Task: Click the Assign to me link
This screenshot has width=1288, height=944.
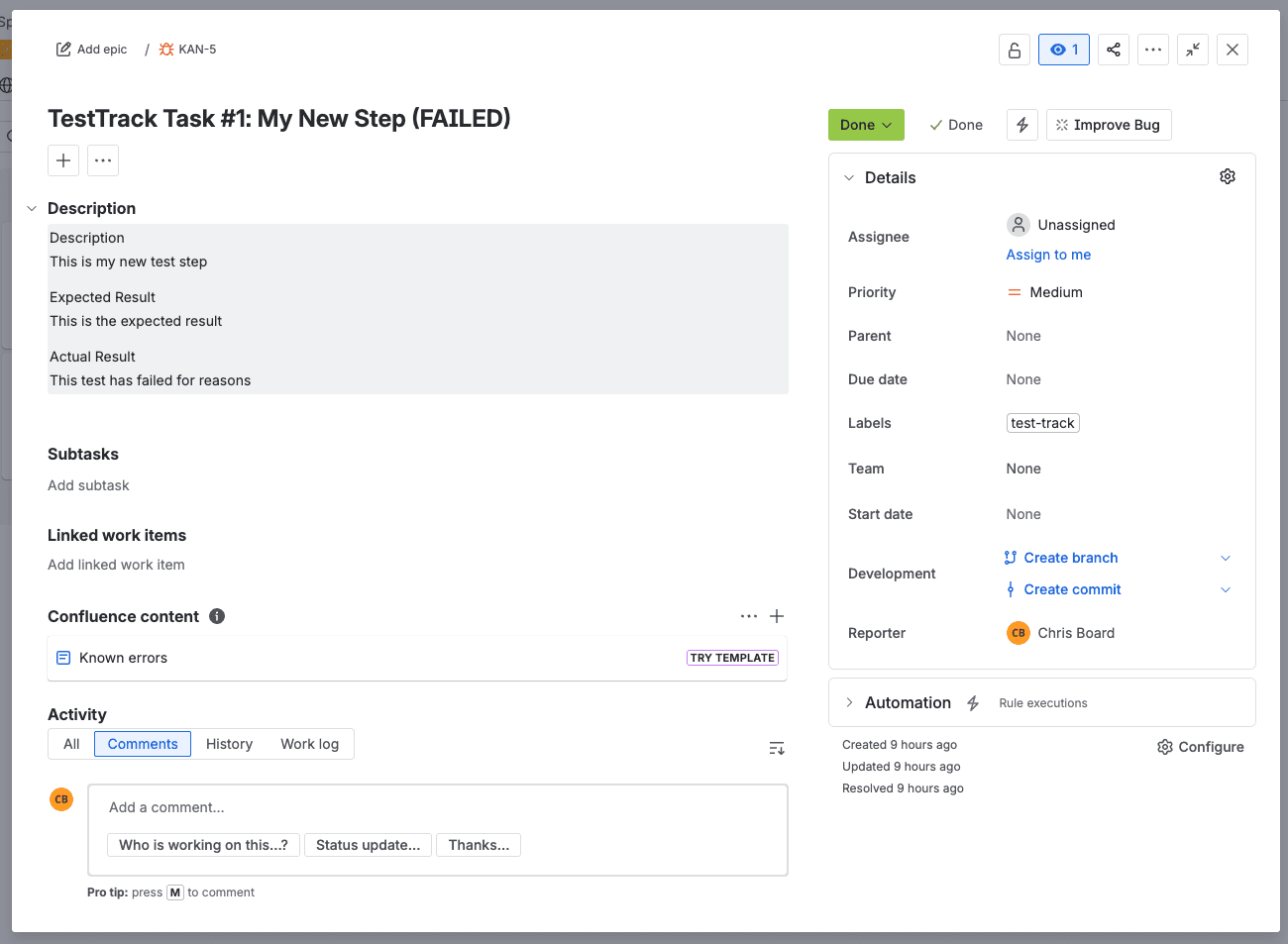Action: tap(1048, 255)
